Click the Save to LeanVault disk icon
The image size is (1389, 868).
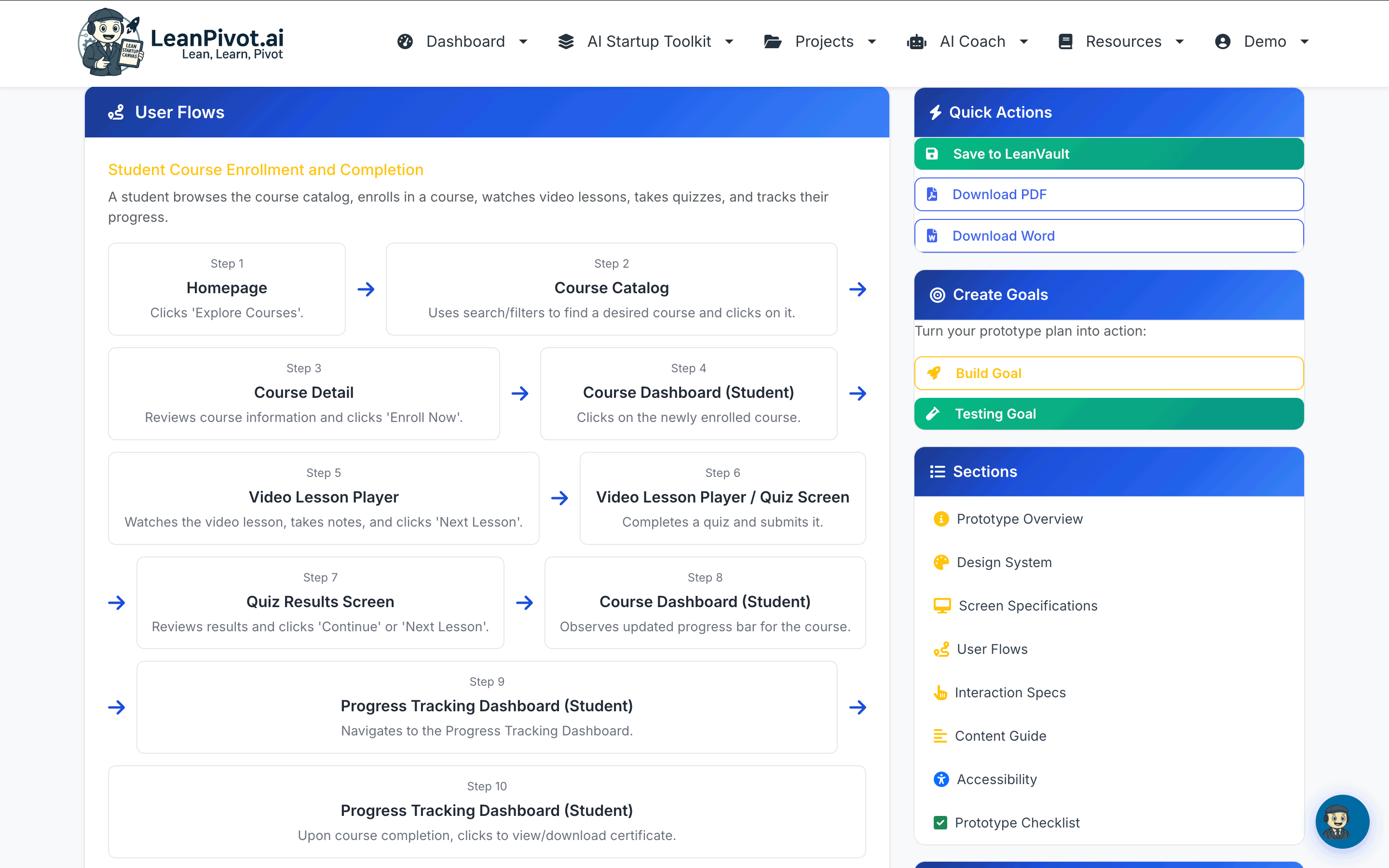(x=932, y=153)
